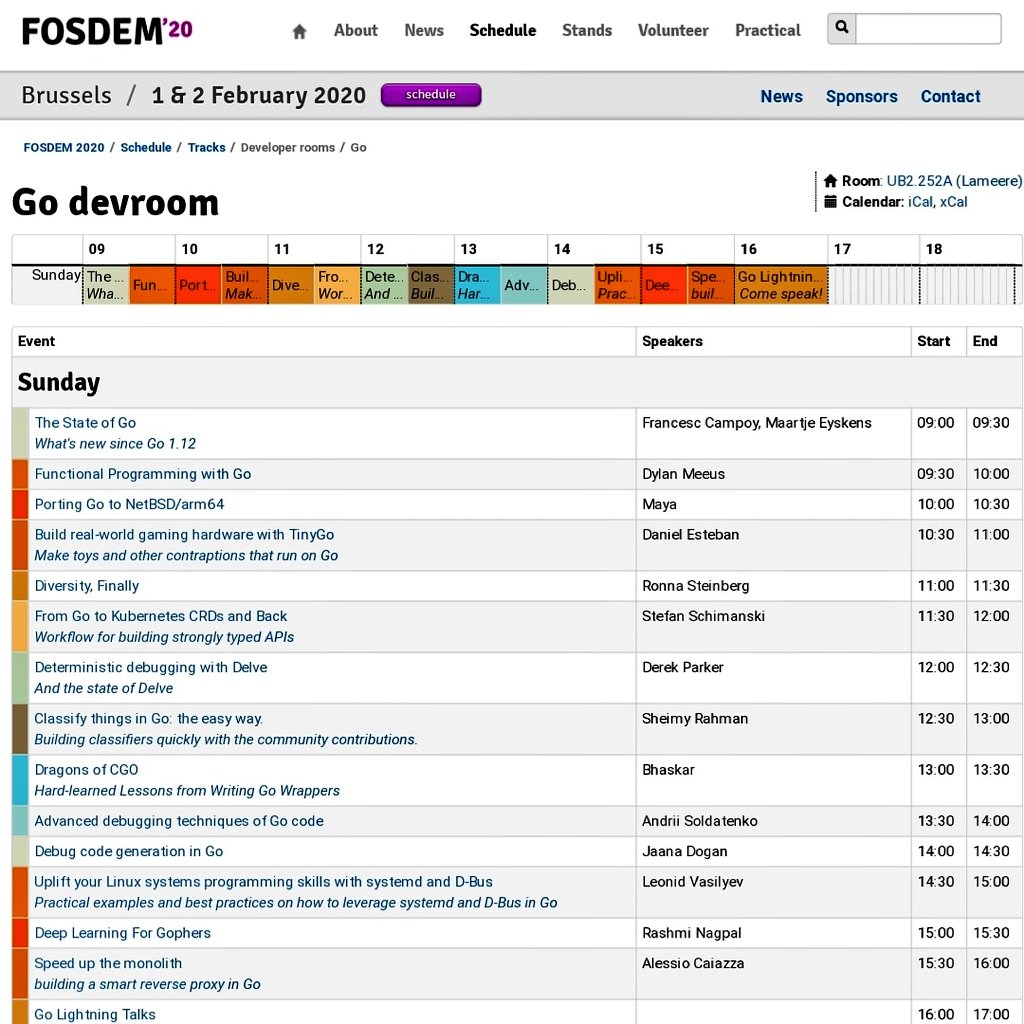Open the Sponsors link

(861, 97)
